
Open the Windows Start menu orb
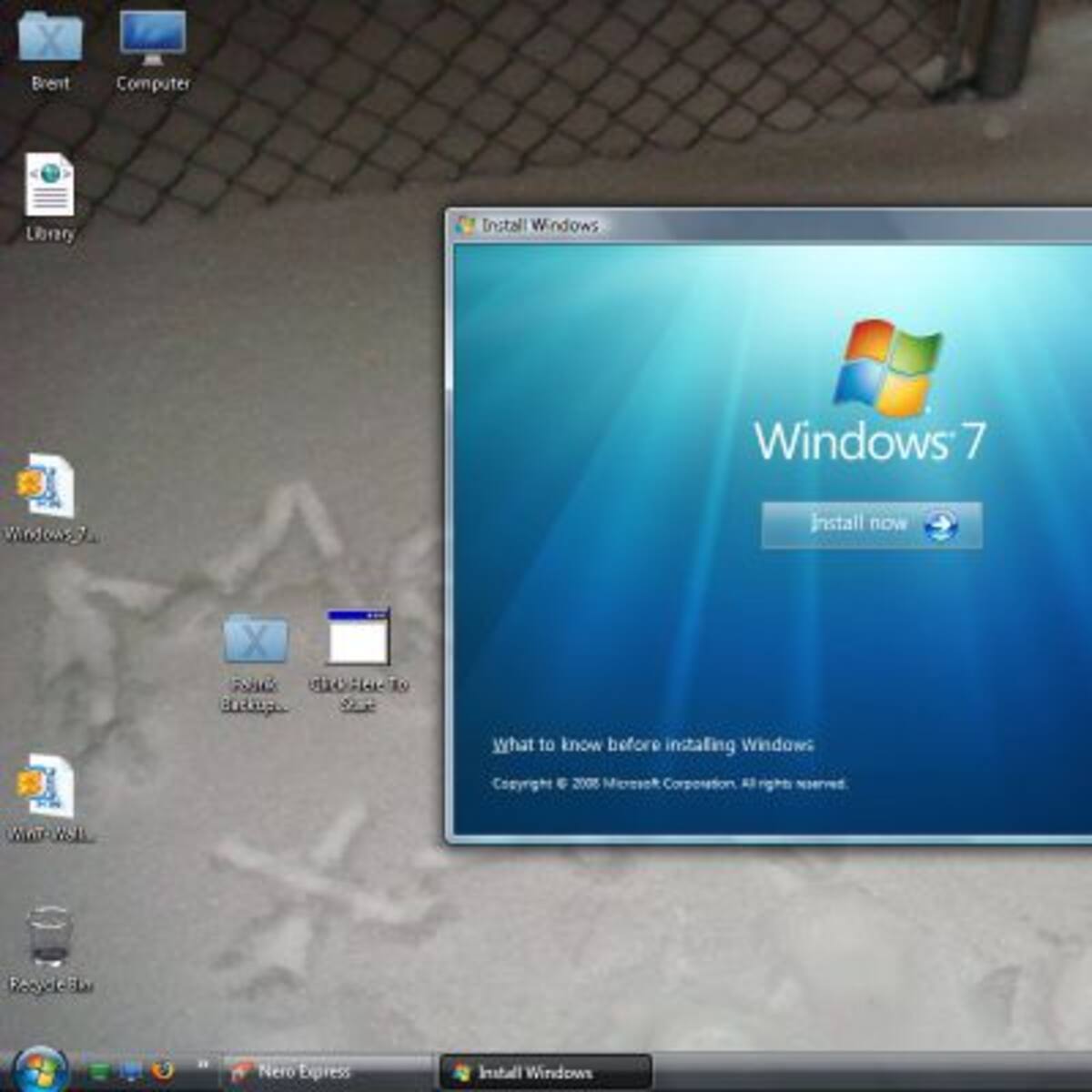40,1069
